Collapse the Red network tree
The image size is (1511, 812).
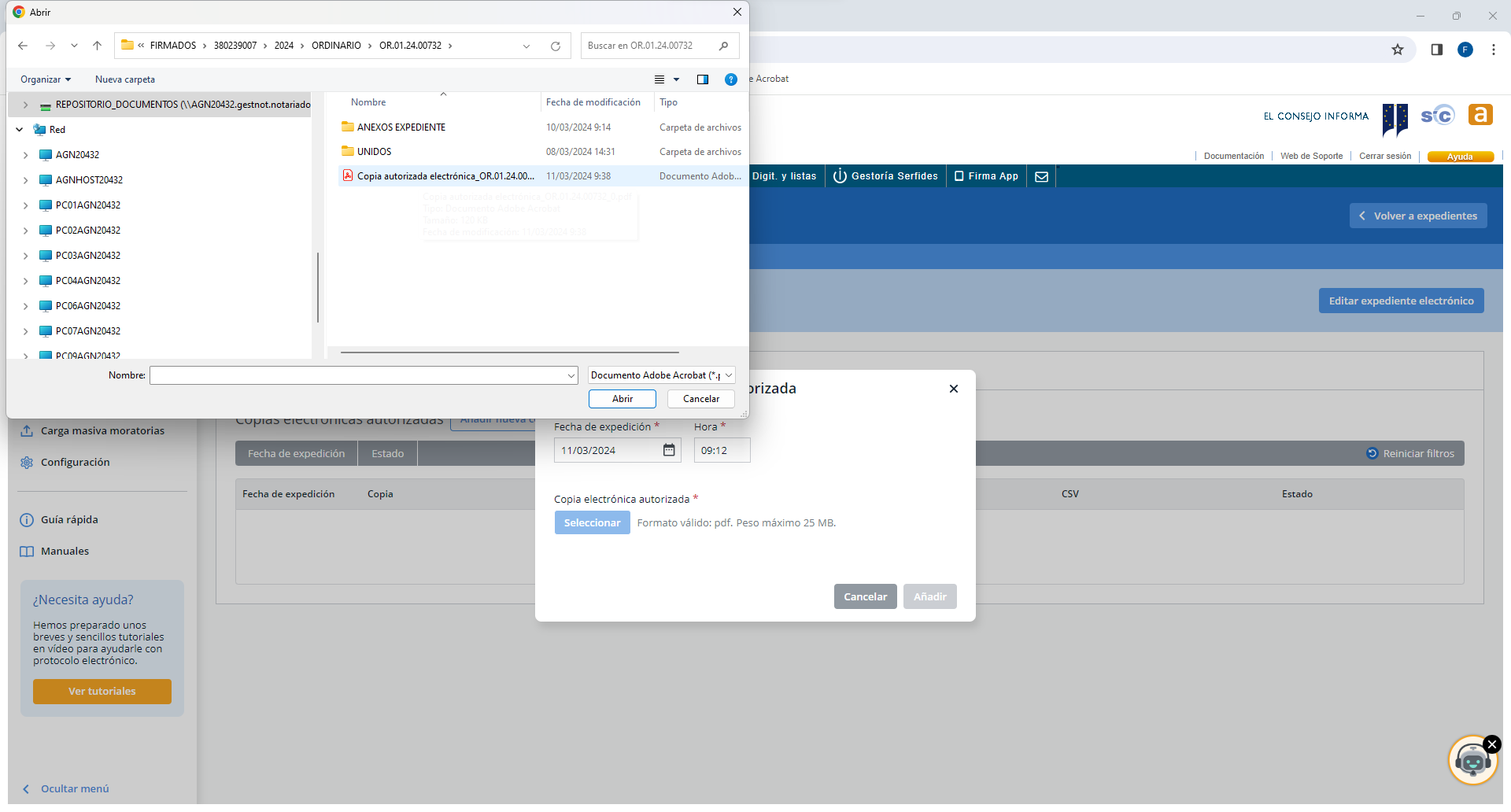pos(20,130)
